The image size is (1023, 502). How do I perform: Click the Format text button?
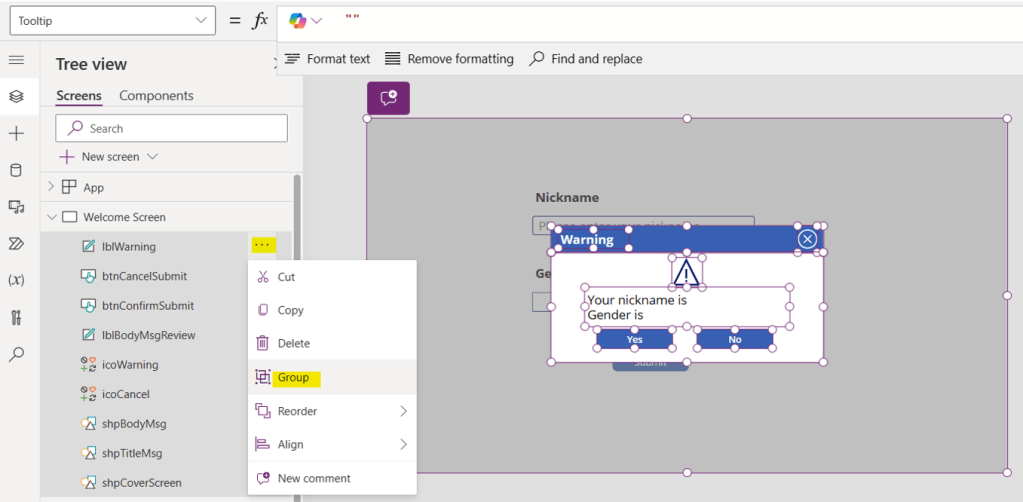coord(328,59)
